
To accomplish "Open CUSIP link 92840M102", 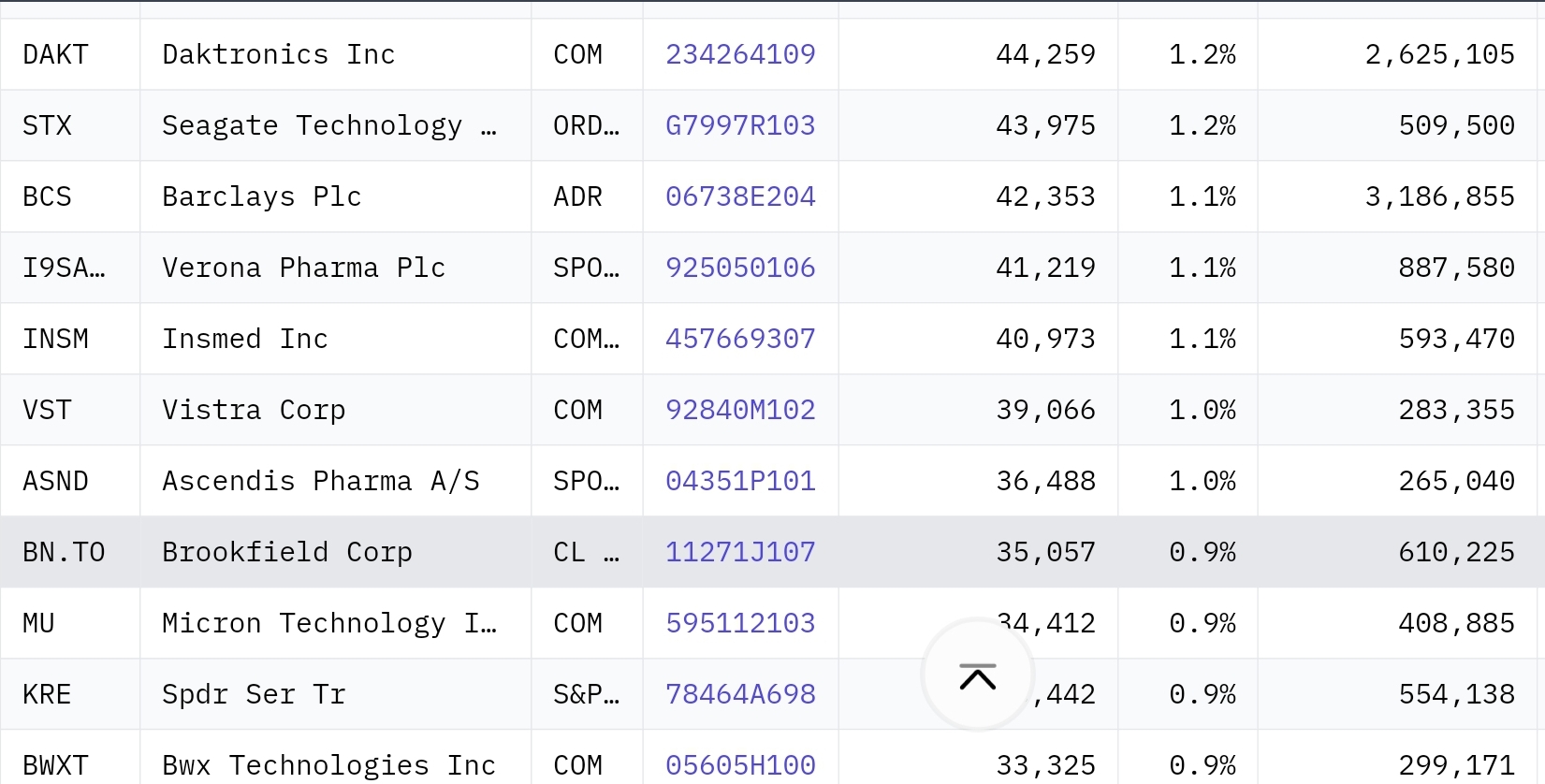I will pyautogui.click(x=740, y=410).
